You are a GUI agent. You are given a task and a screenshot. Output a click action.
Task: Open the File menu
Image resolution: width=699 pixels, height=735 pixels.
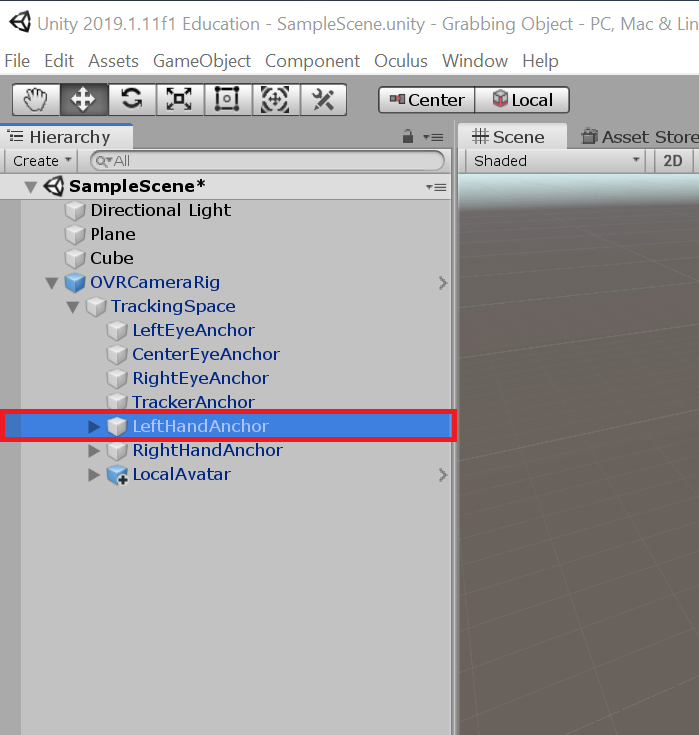pyautogui.click(x=17, y=61)
